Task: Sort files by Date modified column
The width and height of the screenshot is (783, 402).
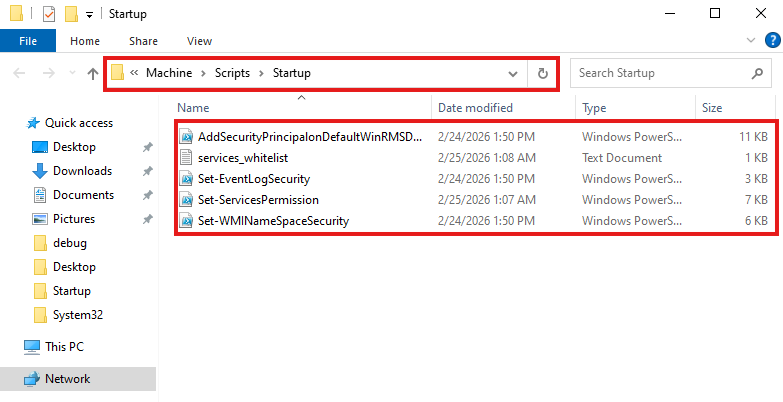Action: point(475,107)
